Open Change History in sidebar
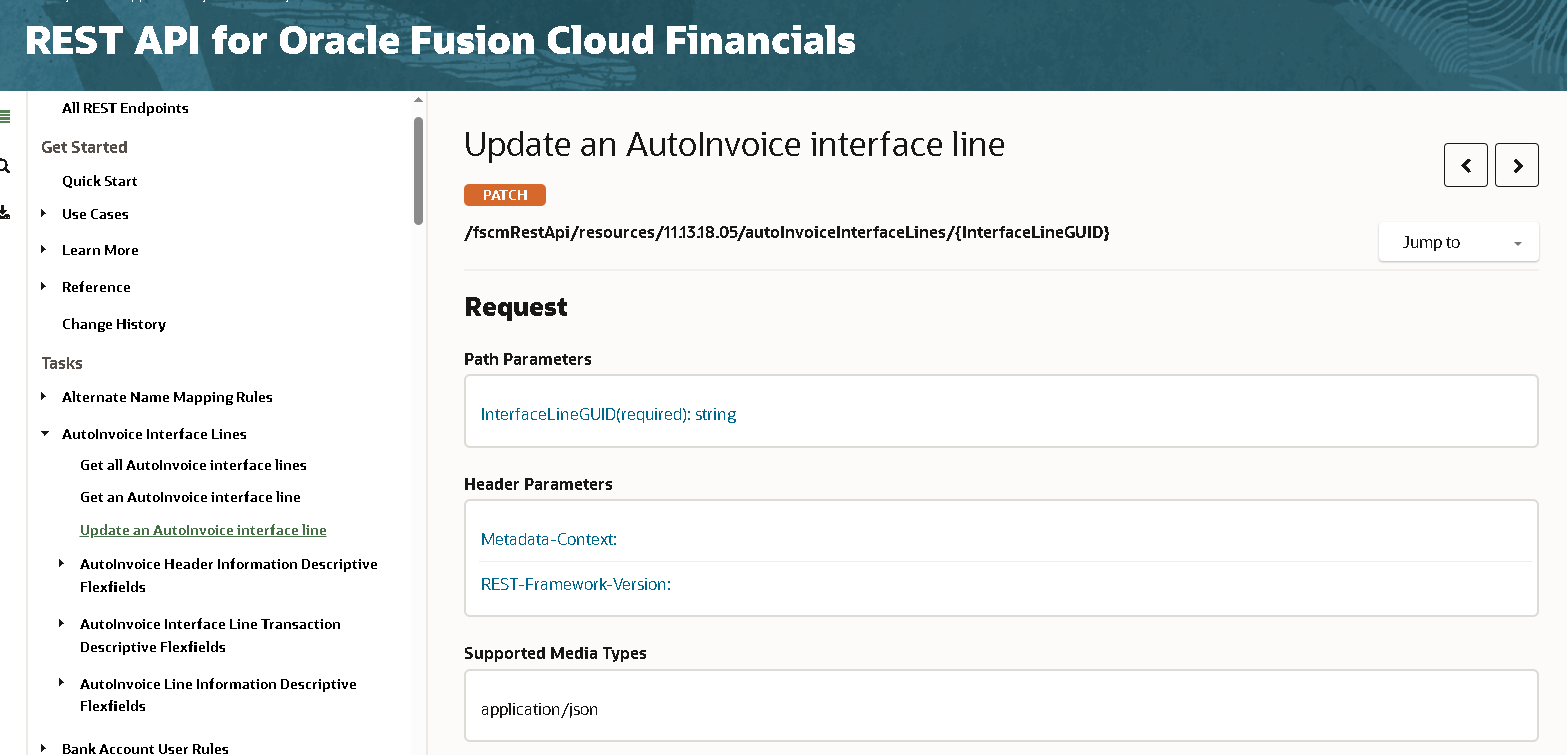This screenshot has width=1567, height=755. (x=114, y=324)
